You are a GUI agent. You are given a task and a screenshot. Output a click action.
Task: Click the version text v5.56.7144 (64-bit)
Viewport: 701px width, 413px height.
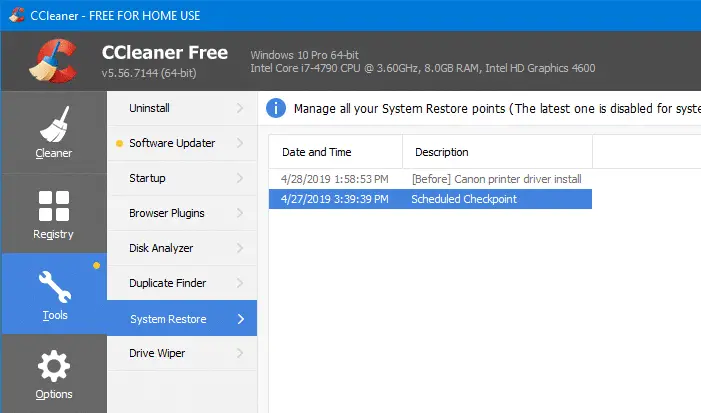[149, 73]
